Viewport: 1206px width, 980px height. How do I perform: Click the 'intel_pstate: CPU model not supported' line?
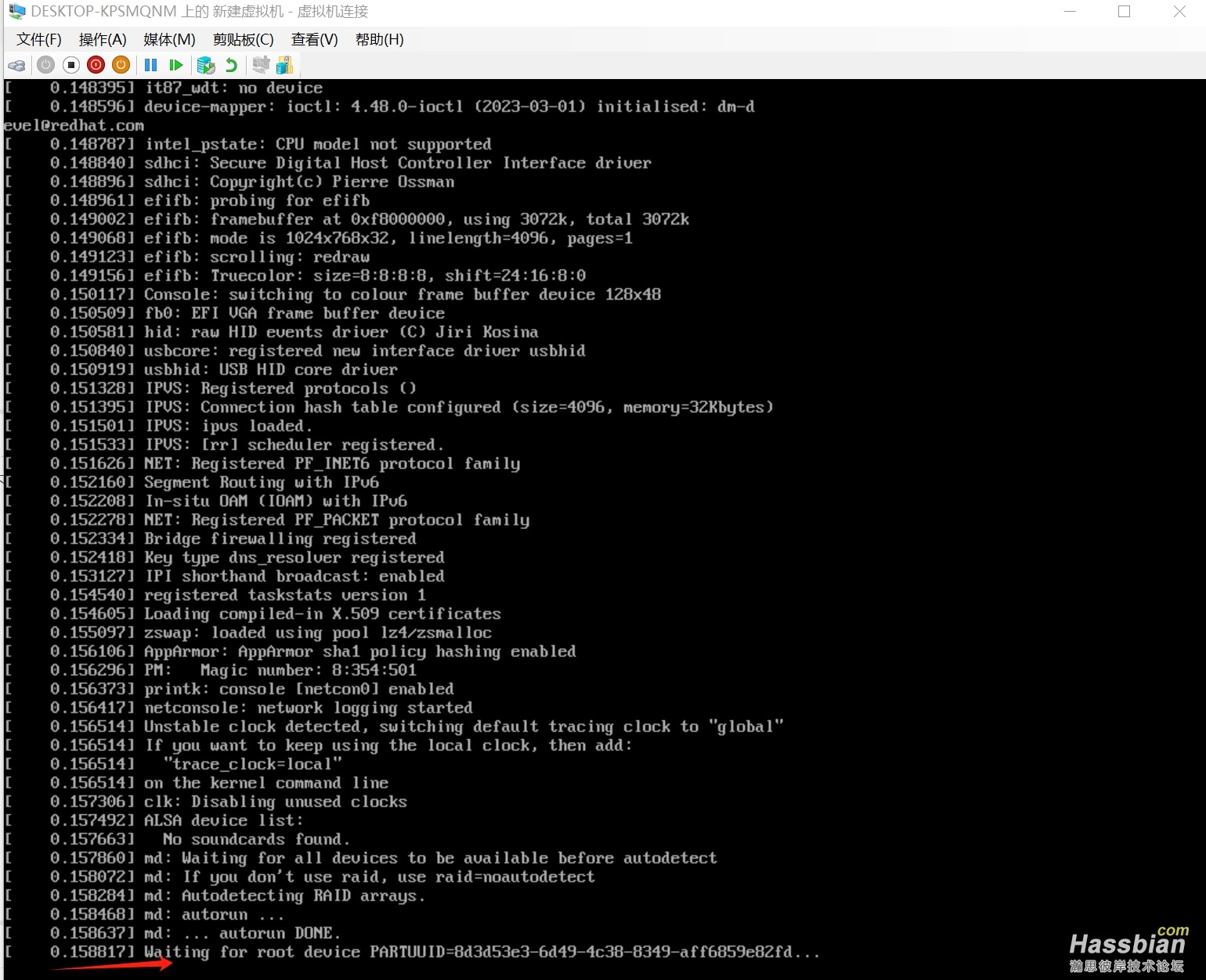click(x=248, y=145)
